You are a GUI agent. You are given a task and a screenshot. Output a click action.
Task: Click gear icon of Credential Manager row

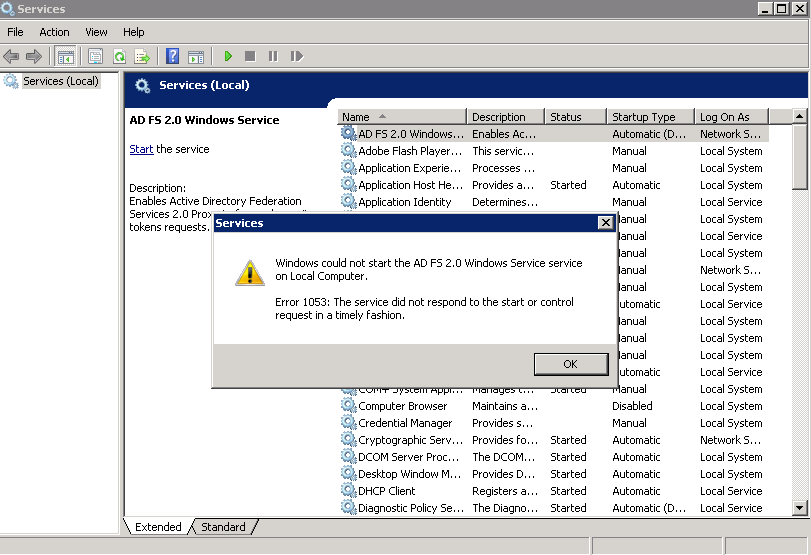pos(349,423)
